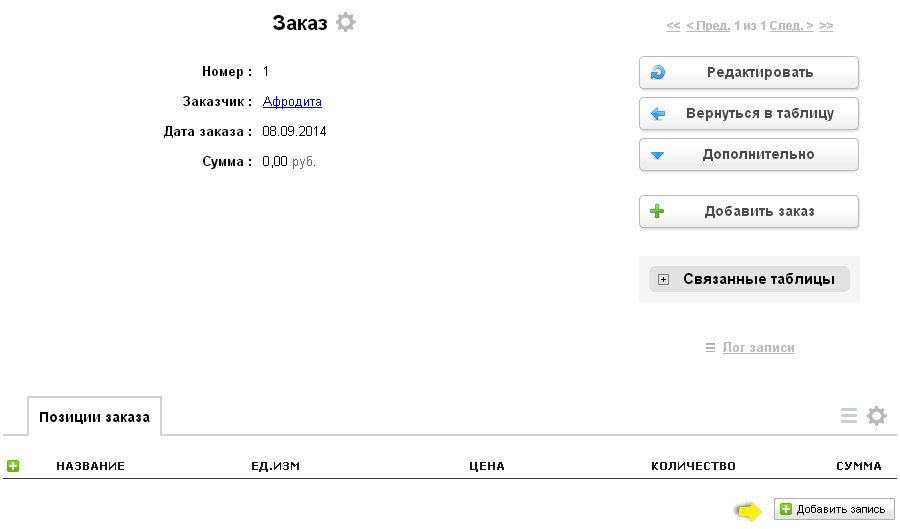Select the Позиции заказа tab
The width and height of the screenshot is (900, 529).
94,417
